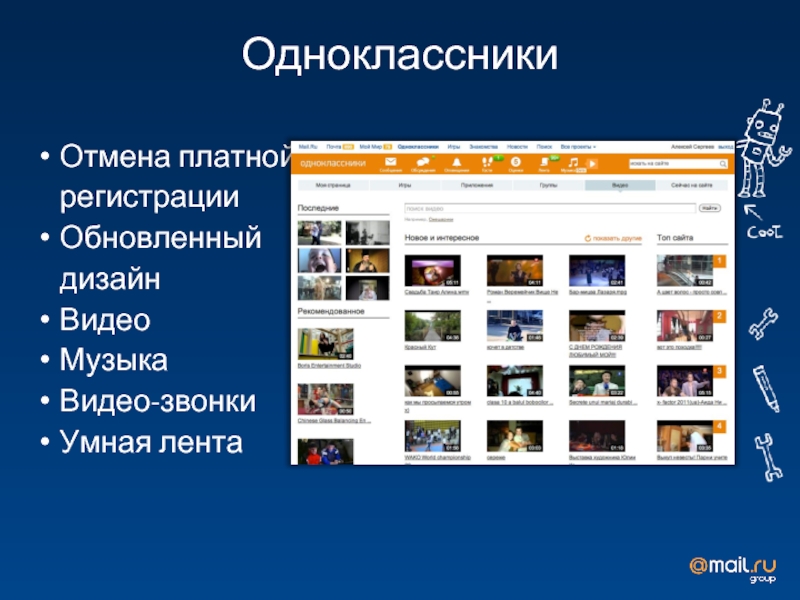Click the Топ сайта heading

674,238
